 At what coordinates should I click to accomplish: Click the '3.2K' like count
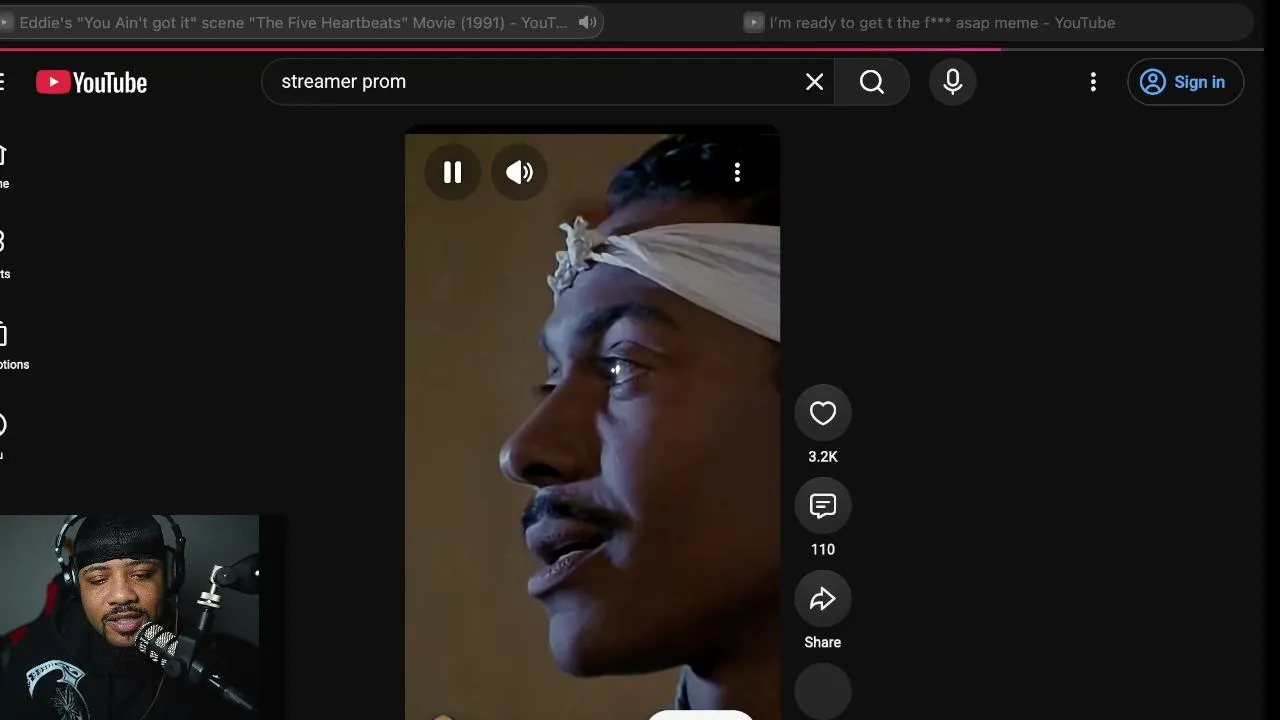pos(823,457)
